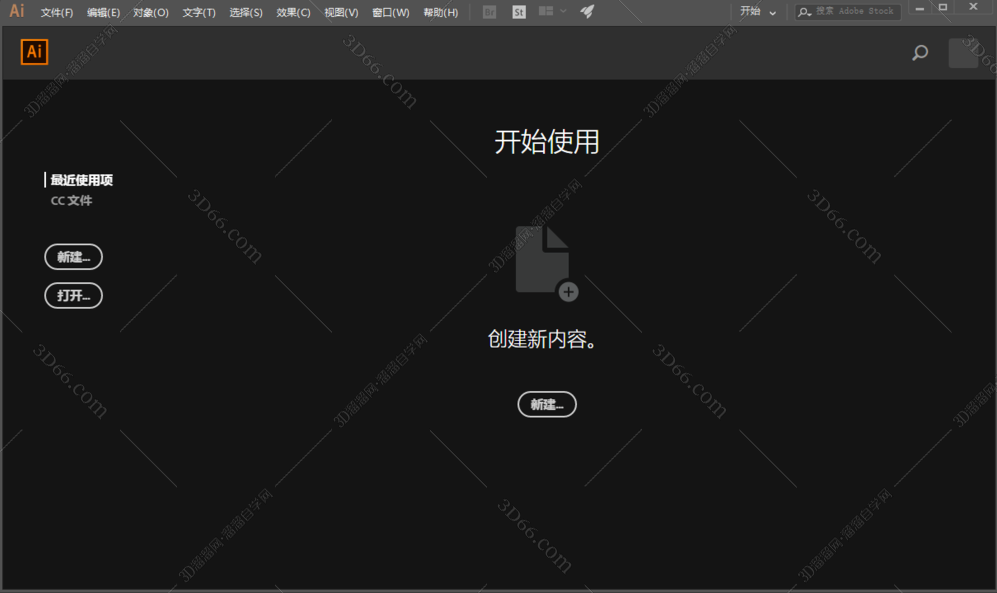Open the 效果(C) menu
This screenshot has height=593, width=997.
[x=293, y=12]
